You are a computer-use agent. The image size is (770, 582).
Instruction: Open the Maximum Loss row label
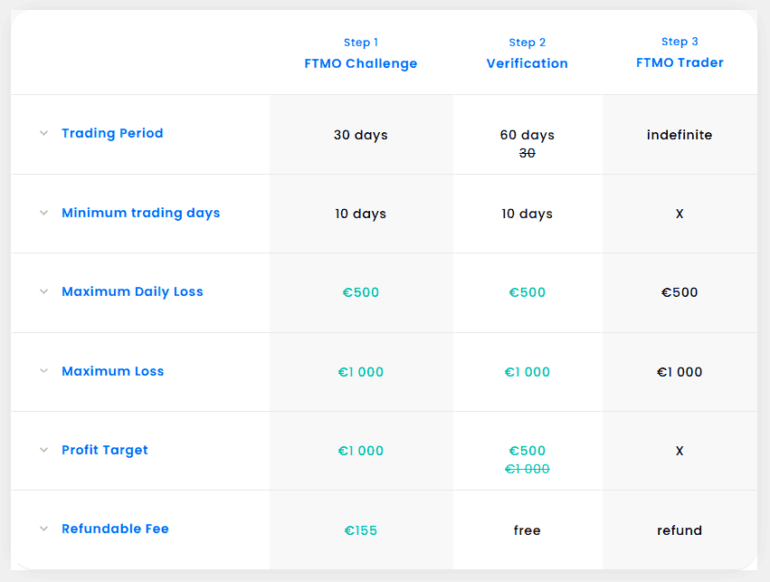(112, 371)
